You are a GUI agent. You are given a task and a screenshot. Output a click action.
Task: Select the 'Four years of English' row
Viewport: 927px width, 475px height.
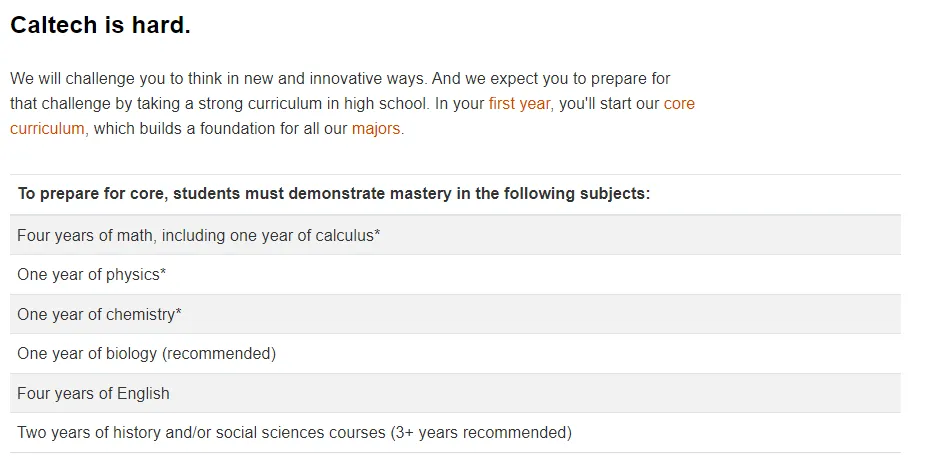pyautogui.click(x=455, y=393)
